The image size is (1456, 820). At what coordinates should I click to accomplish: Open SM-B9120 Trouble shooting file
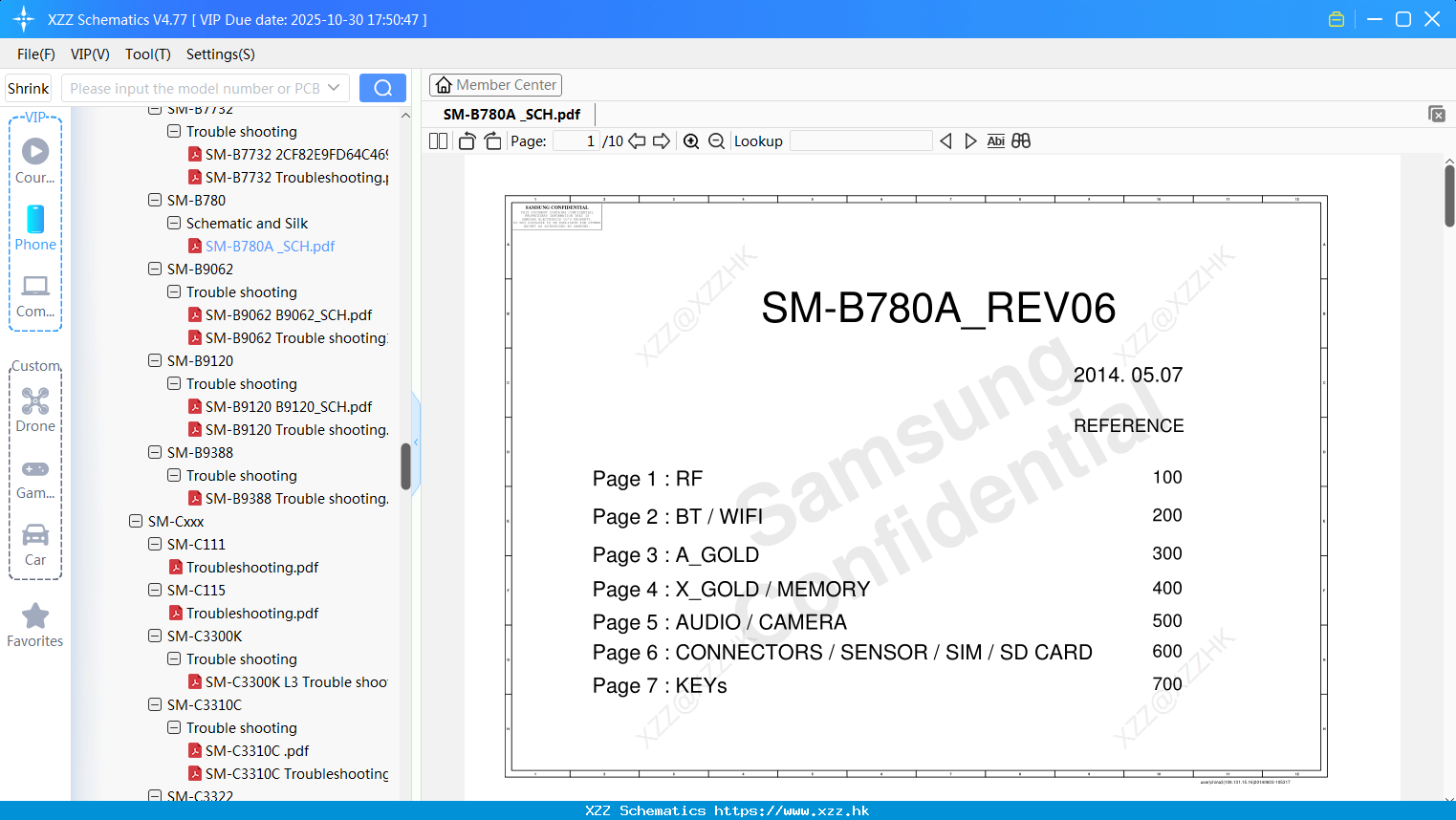coord(288,429)
